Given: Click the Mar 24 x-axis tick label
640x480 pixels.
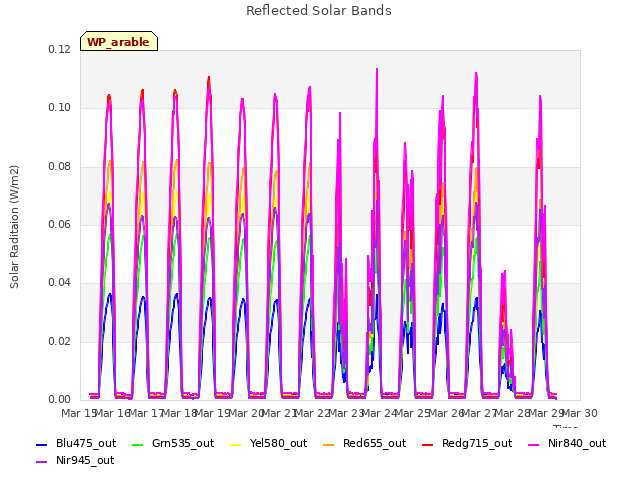Looking at the screenshot, I should click(x=379, y=413).
